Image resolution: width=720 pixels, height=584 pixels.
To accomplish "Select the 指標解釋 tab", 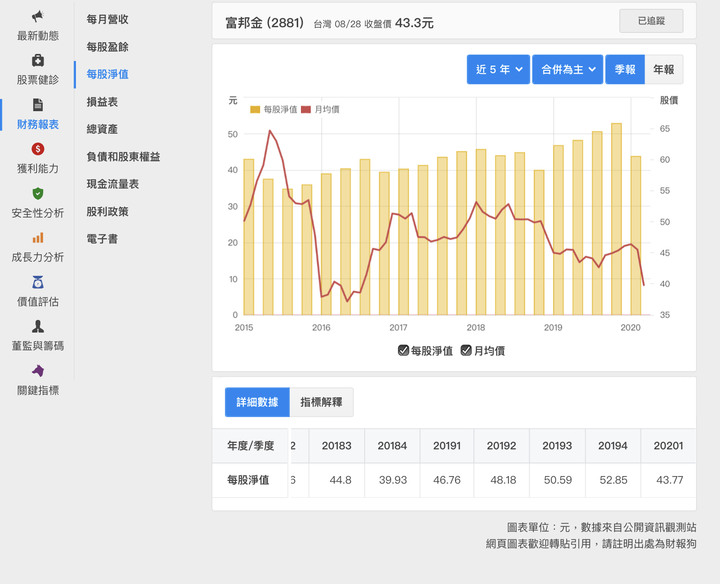I will 321,402.
